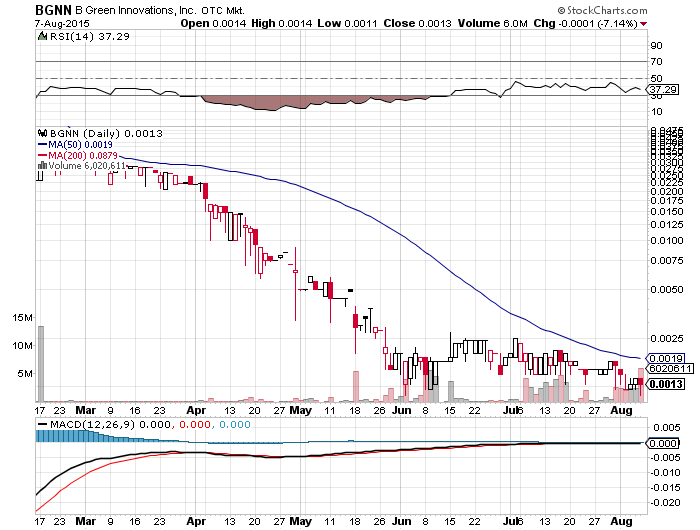Image resolution: width=700 pixels, height=530 pixels.
Task: Click 'May' on the MACD panel date axis
Action: point(300,521)
